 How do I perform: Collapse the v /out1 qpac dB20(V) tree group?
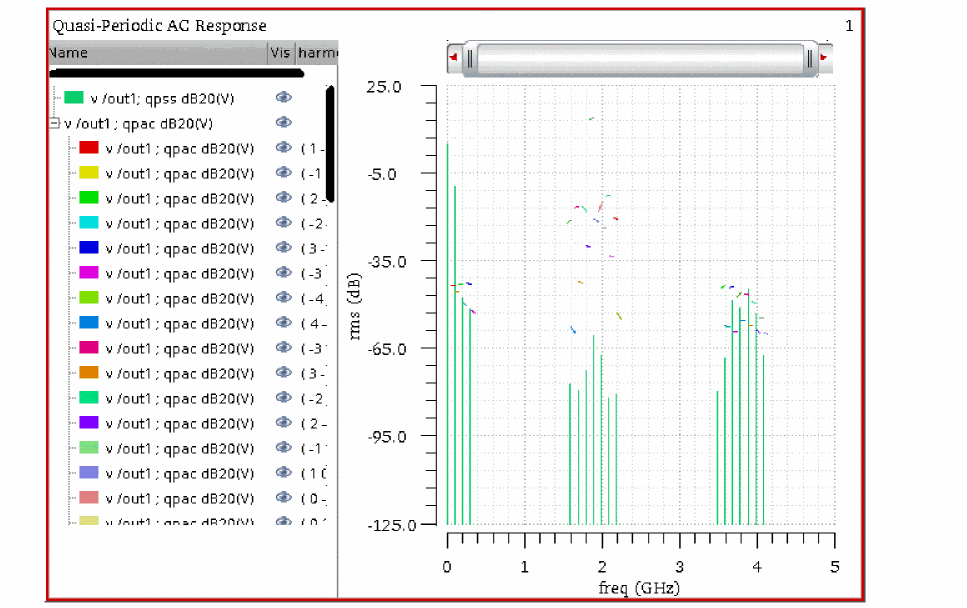[54, 123]
